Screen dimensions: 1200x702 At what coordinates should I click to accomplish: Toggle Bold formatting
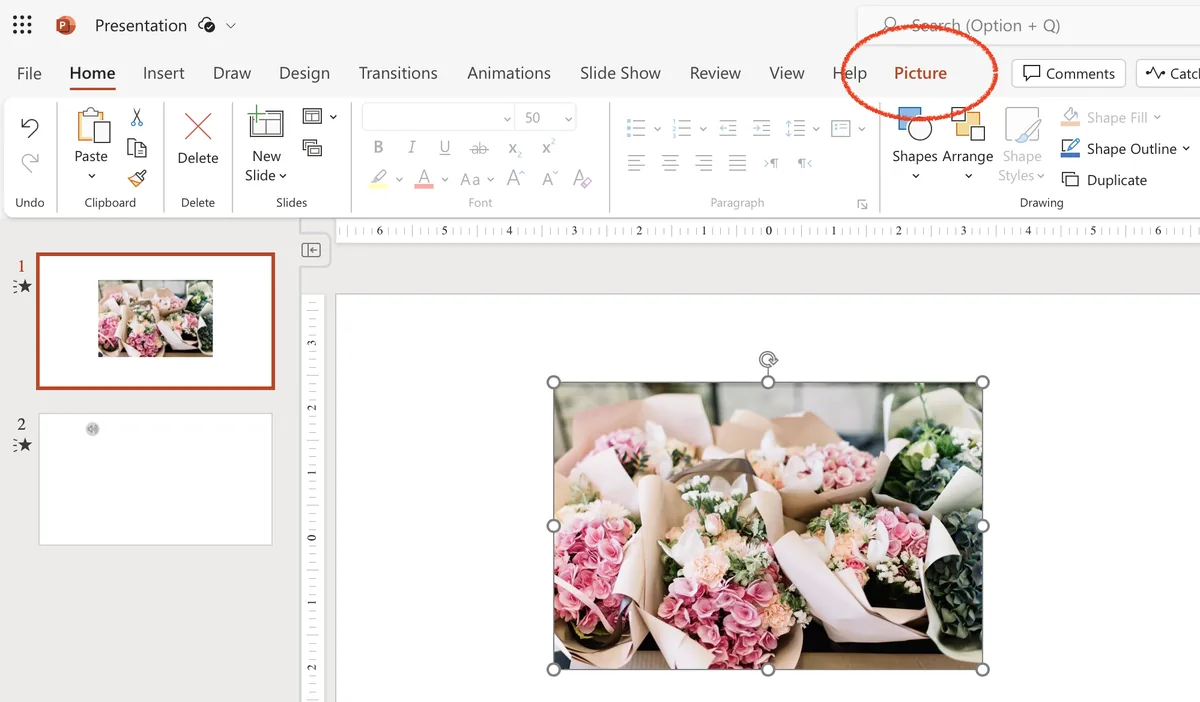click(378, 147)
